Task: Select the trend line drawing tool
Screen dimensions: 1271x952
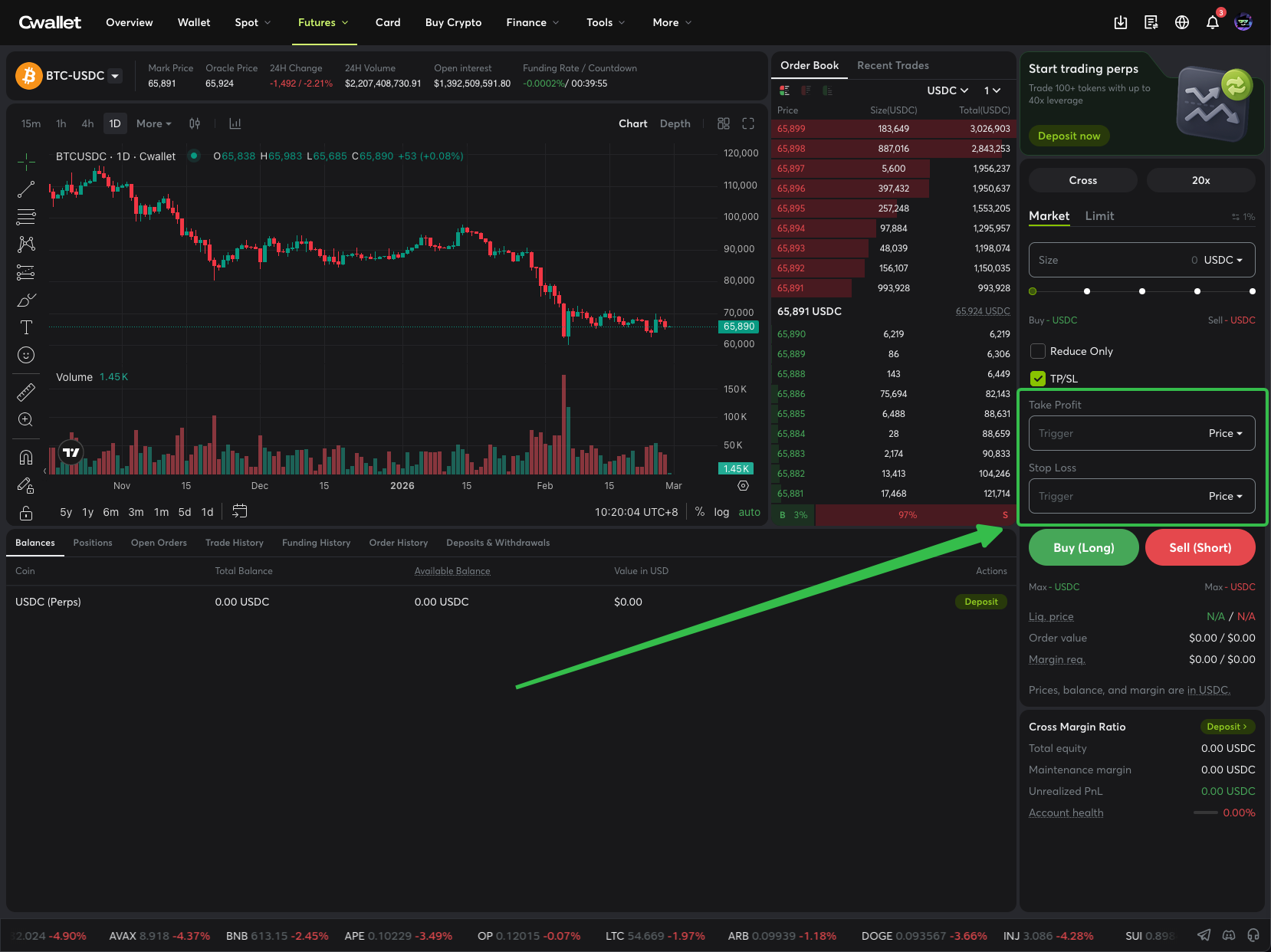Action: tap(26, 189)
